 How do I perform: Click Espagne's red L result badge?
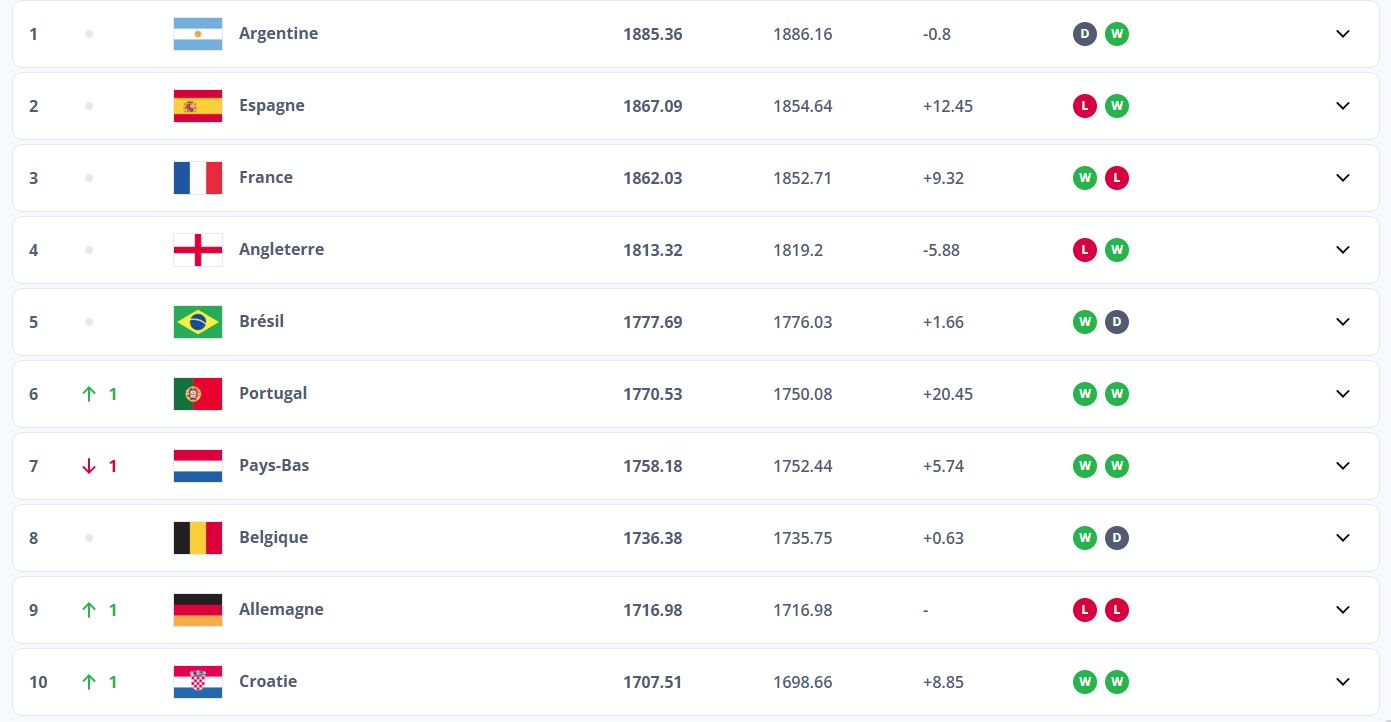1085,106
